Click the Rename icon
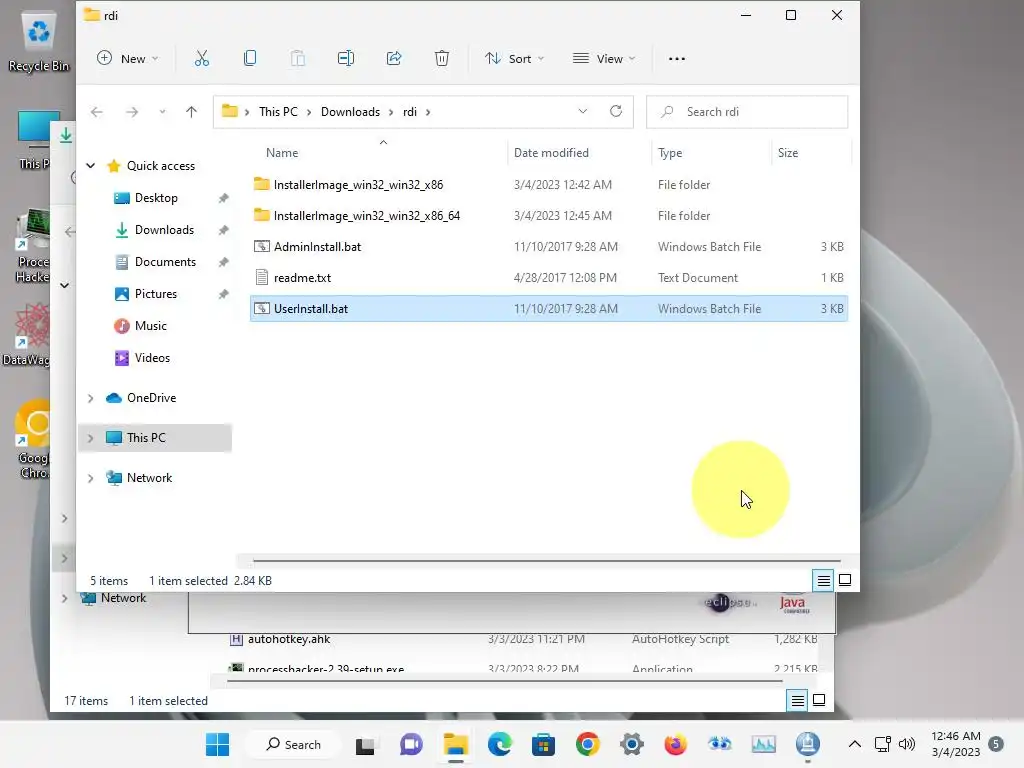Screen dimensions: 1024x768 click(x=345, y=59)
